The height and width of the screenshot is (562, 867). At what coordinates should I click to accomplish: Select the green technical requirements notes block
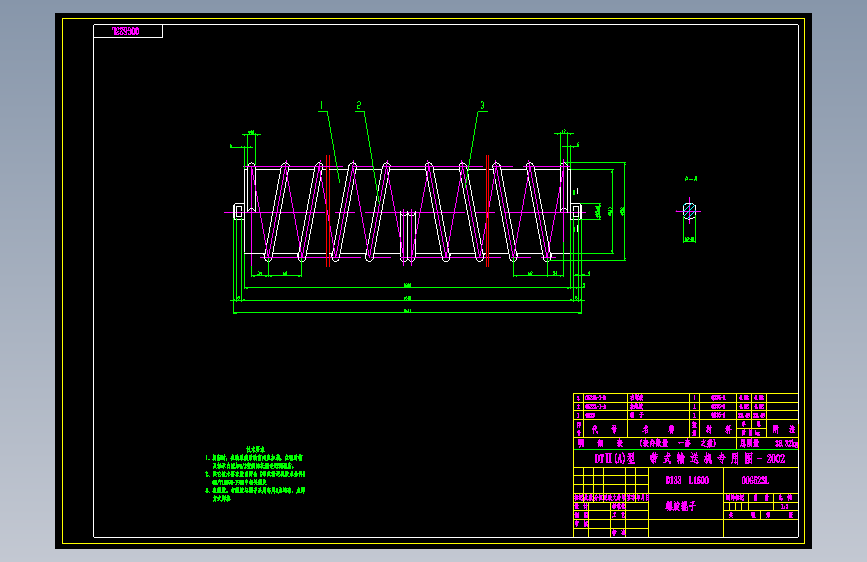(x=255, y=474)
